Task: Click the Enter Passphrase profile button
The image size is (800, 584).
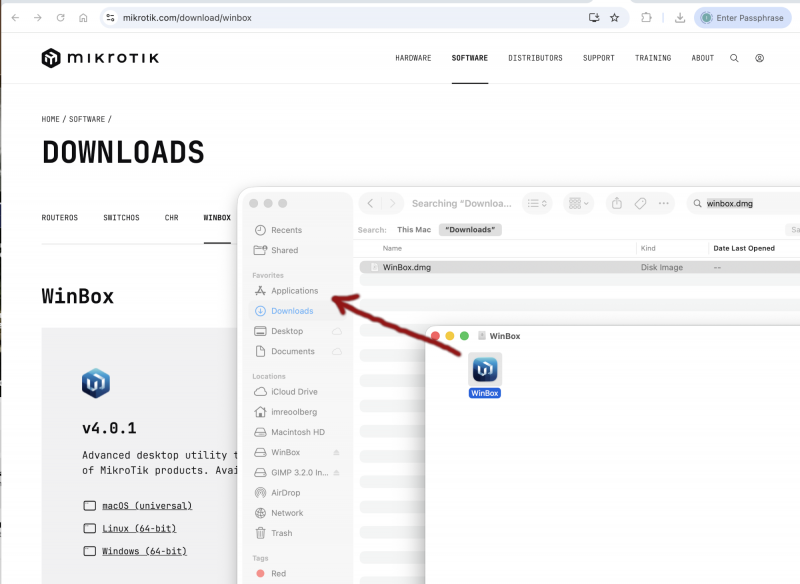Action: [742, 18]
